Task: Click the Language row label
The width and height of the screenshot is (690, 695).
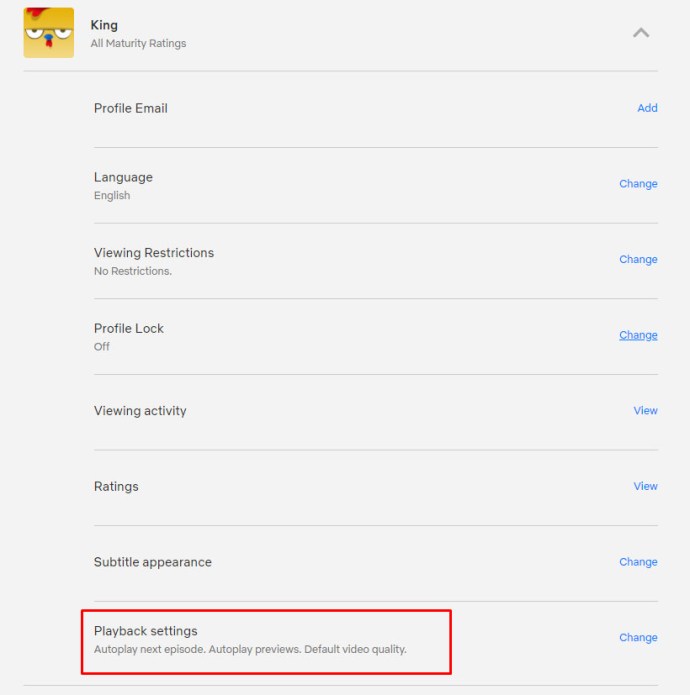Action: point(123,177)
